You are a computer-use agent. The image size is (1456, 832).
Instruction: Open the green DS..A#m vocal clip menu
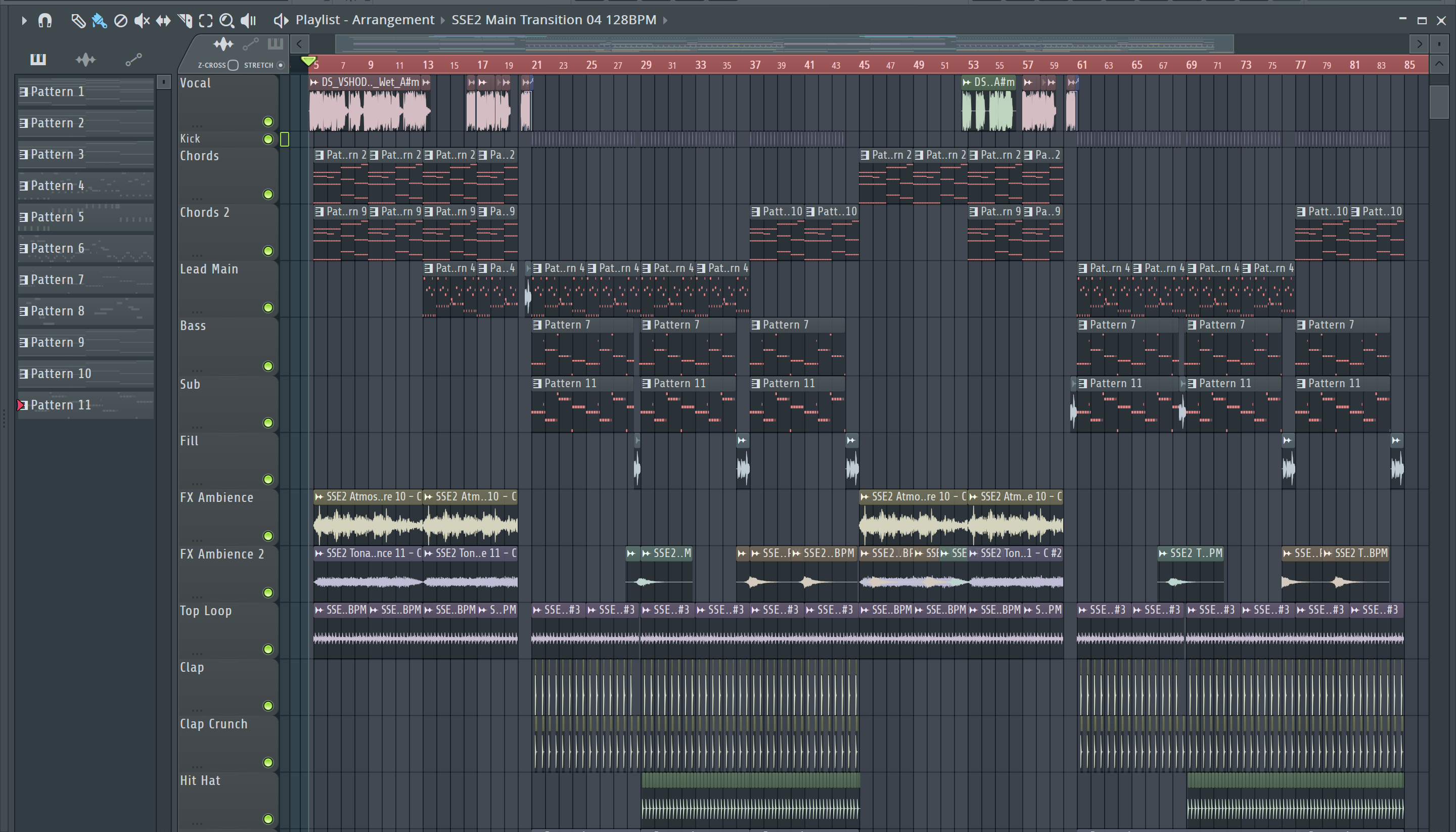click(967, 82)
